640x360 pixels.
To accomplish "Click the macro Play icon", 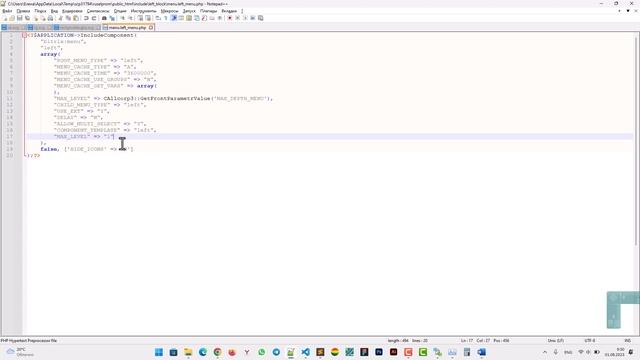I will coord(245,18).
